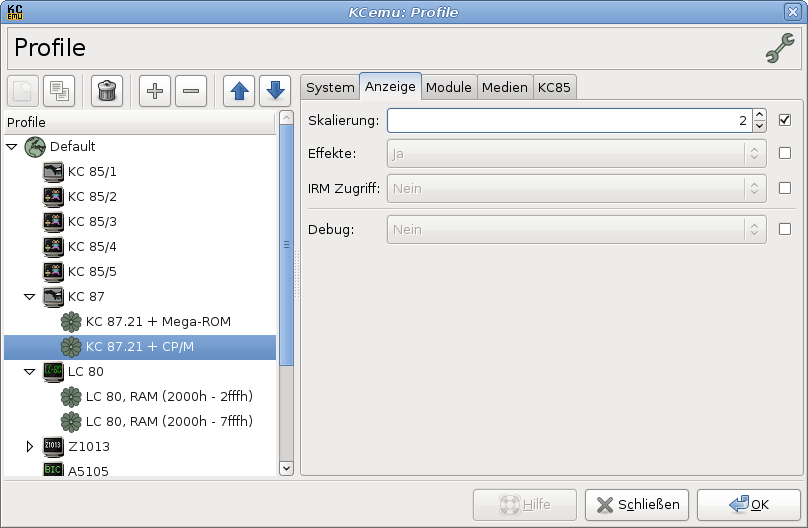Enable the IRM Zugriff checkbox
Viewport: 808px width, 528px height.
click(785, 188)
